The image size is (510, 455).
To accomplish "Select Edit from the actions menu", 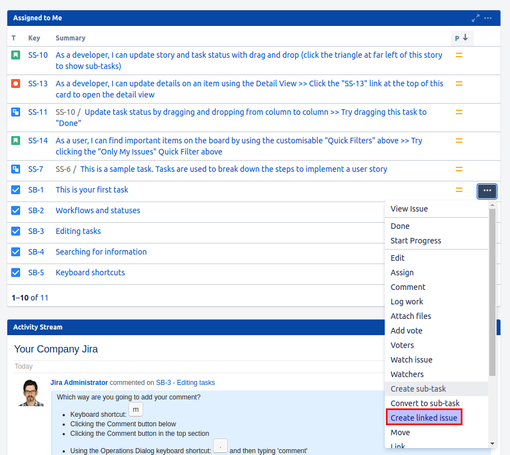I will 397,258.
